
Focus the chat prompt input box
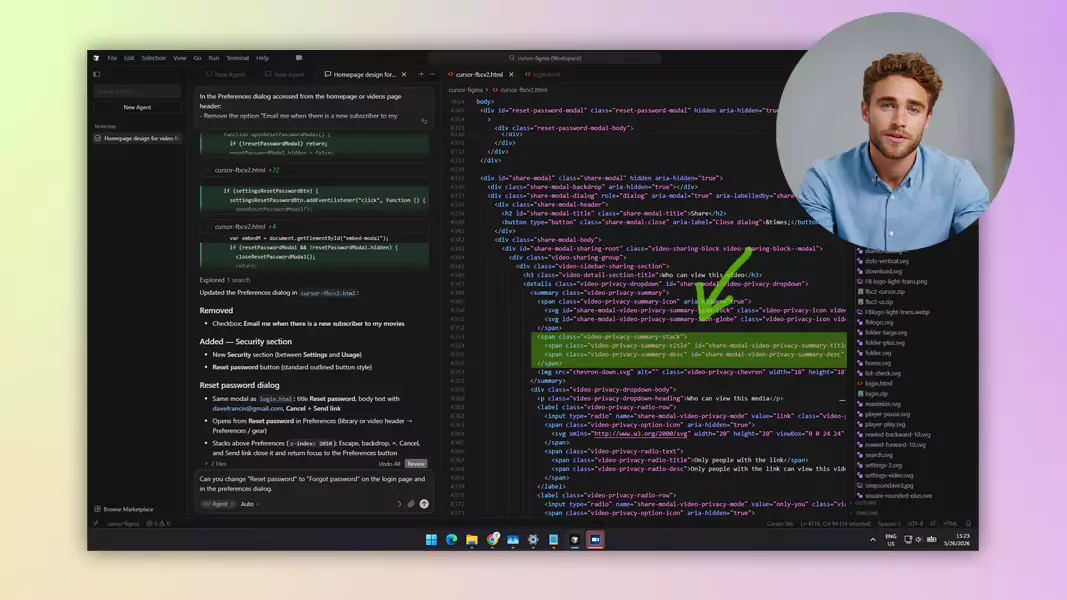coord(313,484)
